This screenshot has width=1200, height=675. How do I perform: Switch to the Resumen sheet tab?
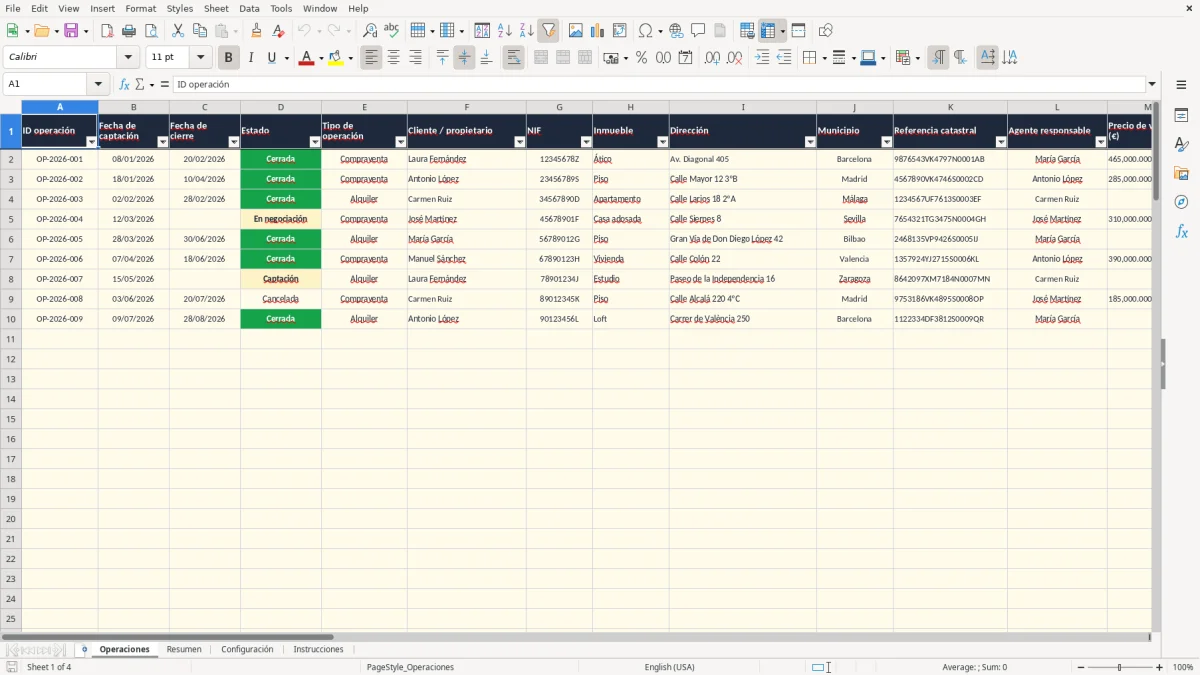pyautogui.click(x=184, y=650)
